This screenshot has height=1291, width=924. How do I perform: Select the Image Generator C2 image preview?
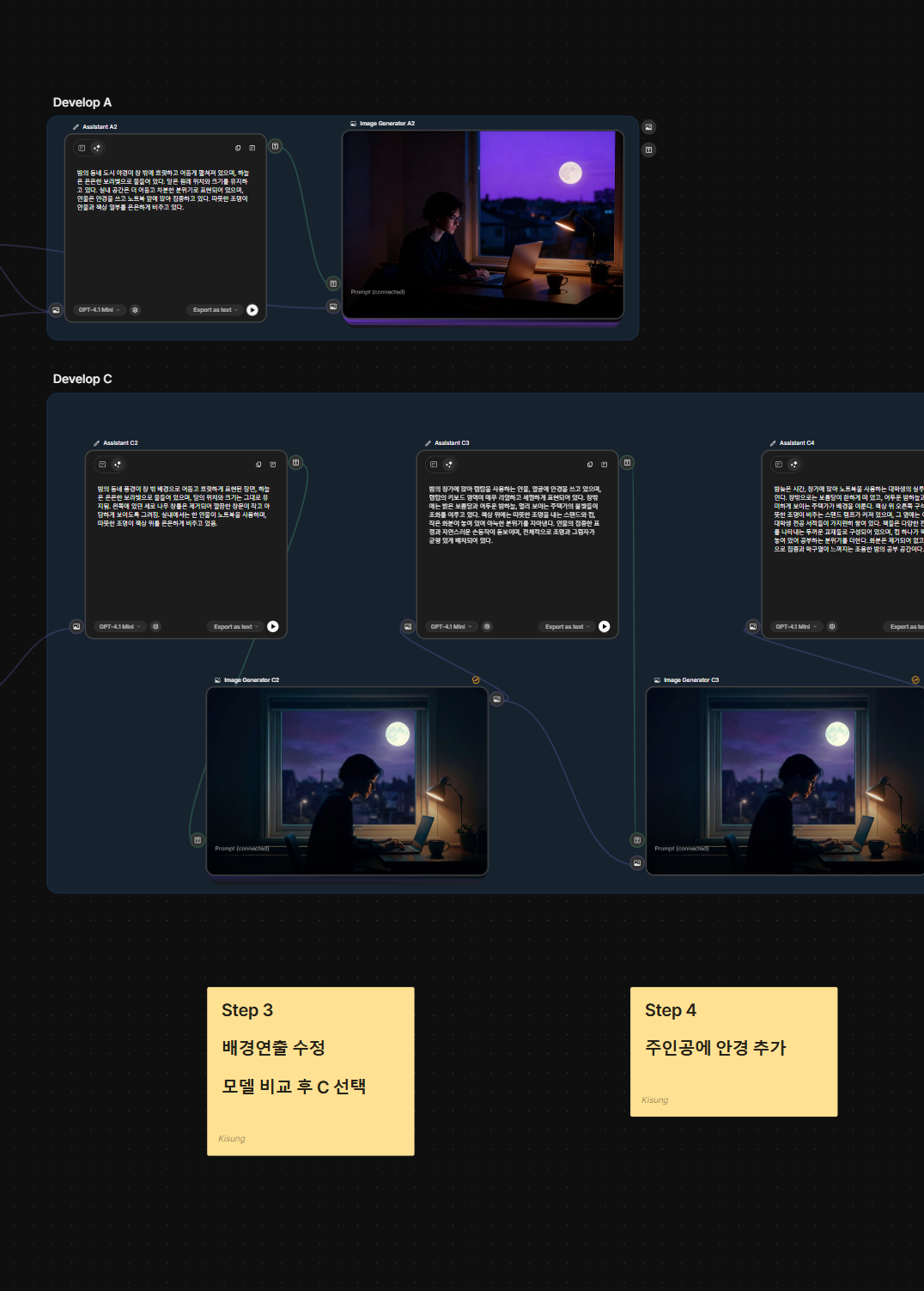tap(347, 781)
